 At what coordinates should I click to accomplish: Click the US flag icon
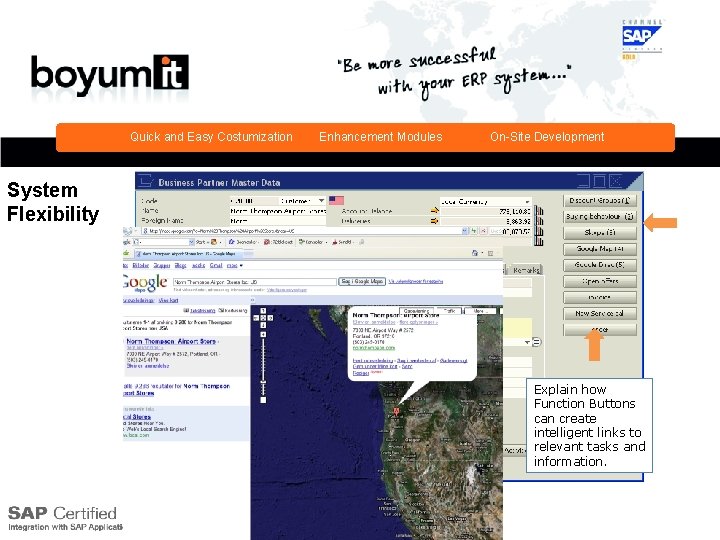pyautogui.click(x=336, y=201)
